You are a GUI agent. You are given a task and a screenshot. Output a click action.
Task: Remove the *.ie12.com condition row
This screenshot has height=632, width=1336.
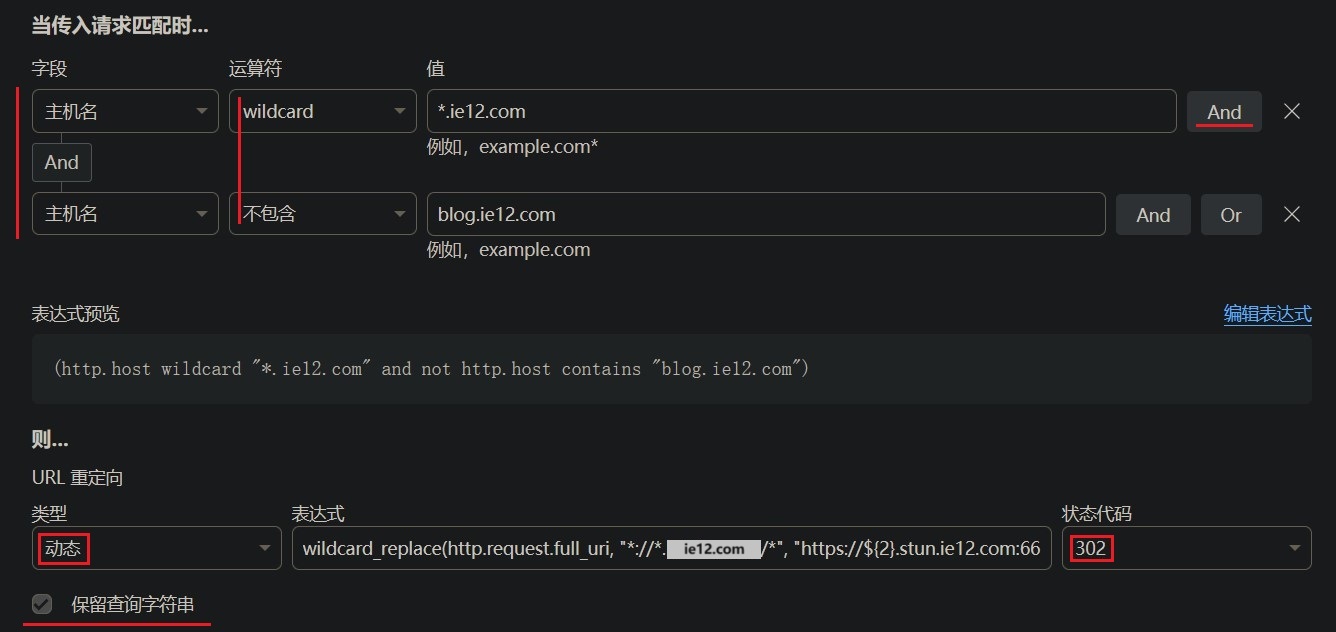point(1291,111)
